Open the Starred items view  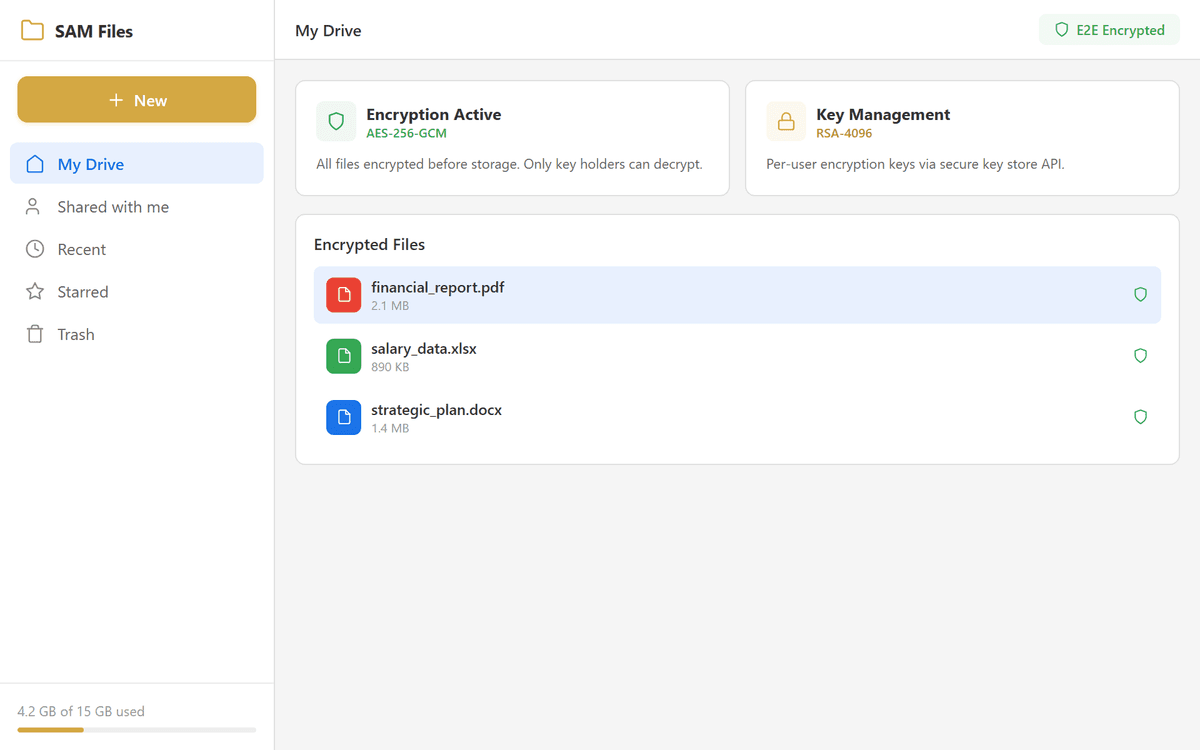(83, 292)
